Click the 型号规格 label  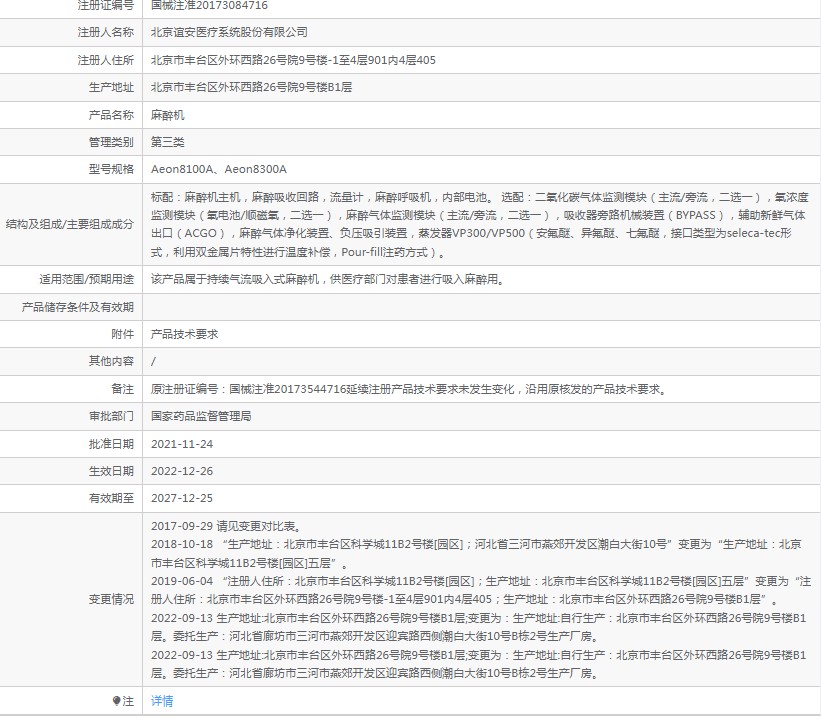(x=111, y=170)
